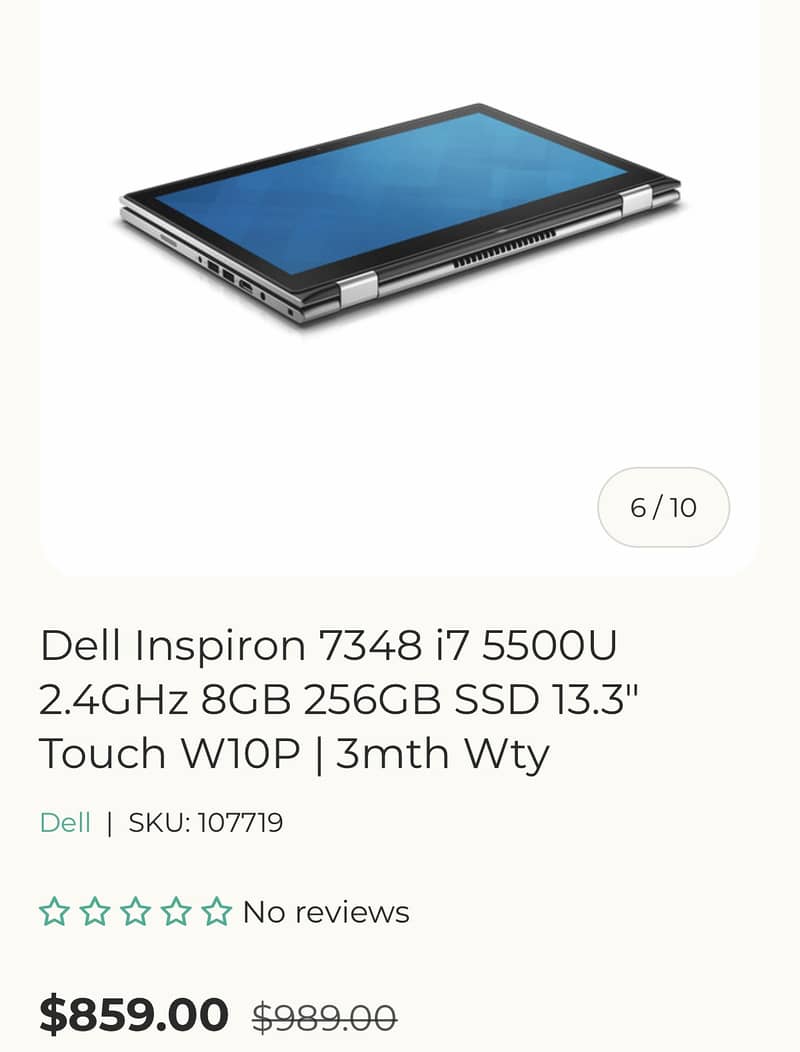The image size is (800, 1052).
Task: Open the No reviews link
Action: coord(326,912)
